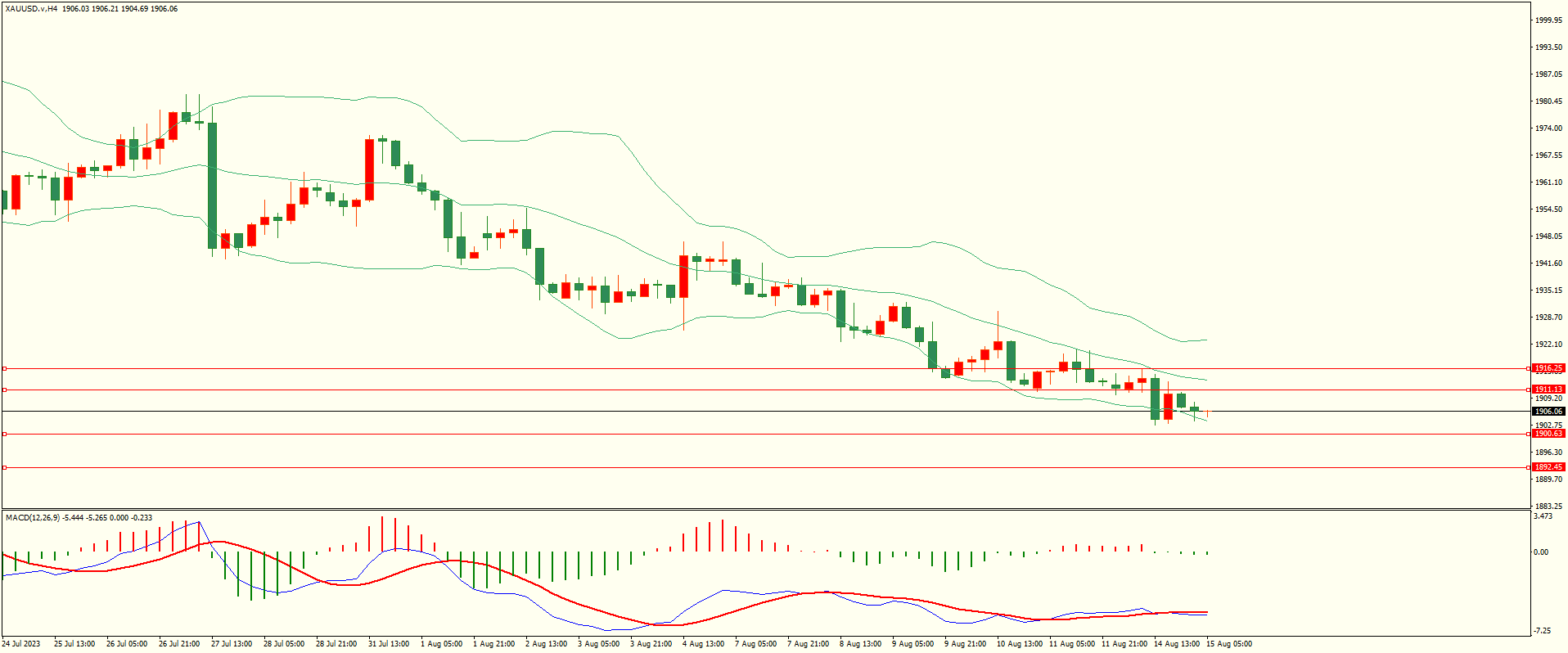Click the 24 Jul 2023 date label
This screenshot has height=653, width=1568.
(21, 644)
